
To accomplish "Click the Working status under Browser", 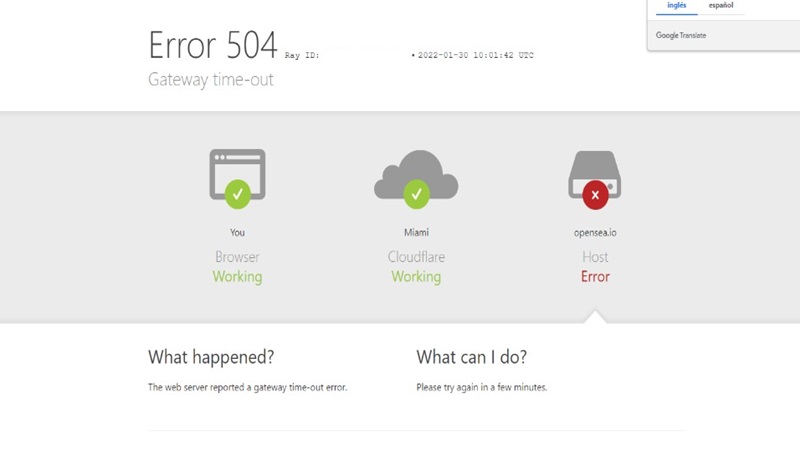I will click(x=237, y=277).
